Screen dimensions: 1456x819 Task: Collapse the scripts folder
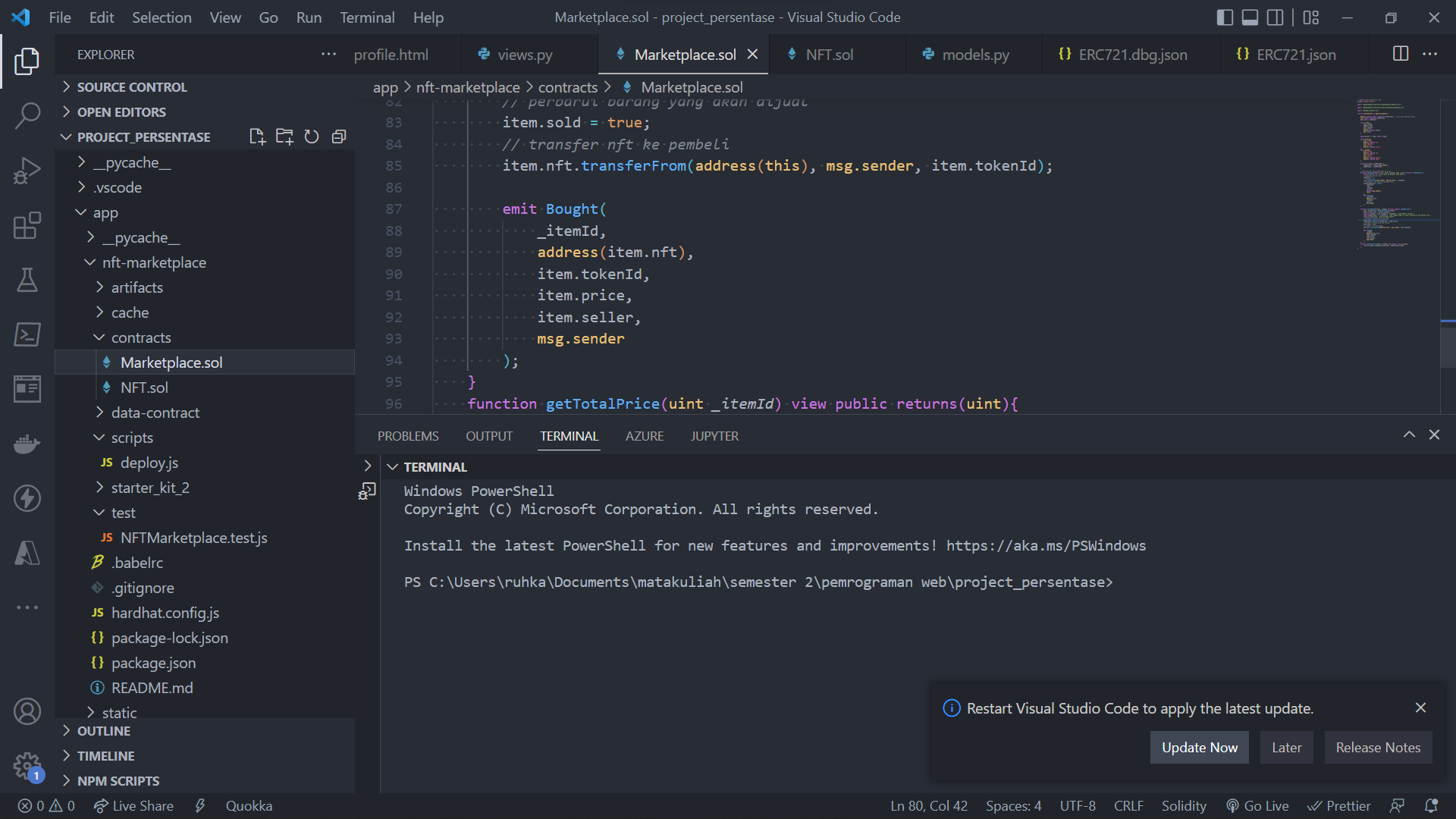(x=205, y=438)
